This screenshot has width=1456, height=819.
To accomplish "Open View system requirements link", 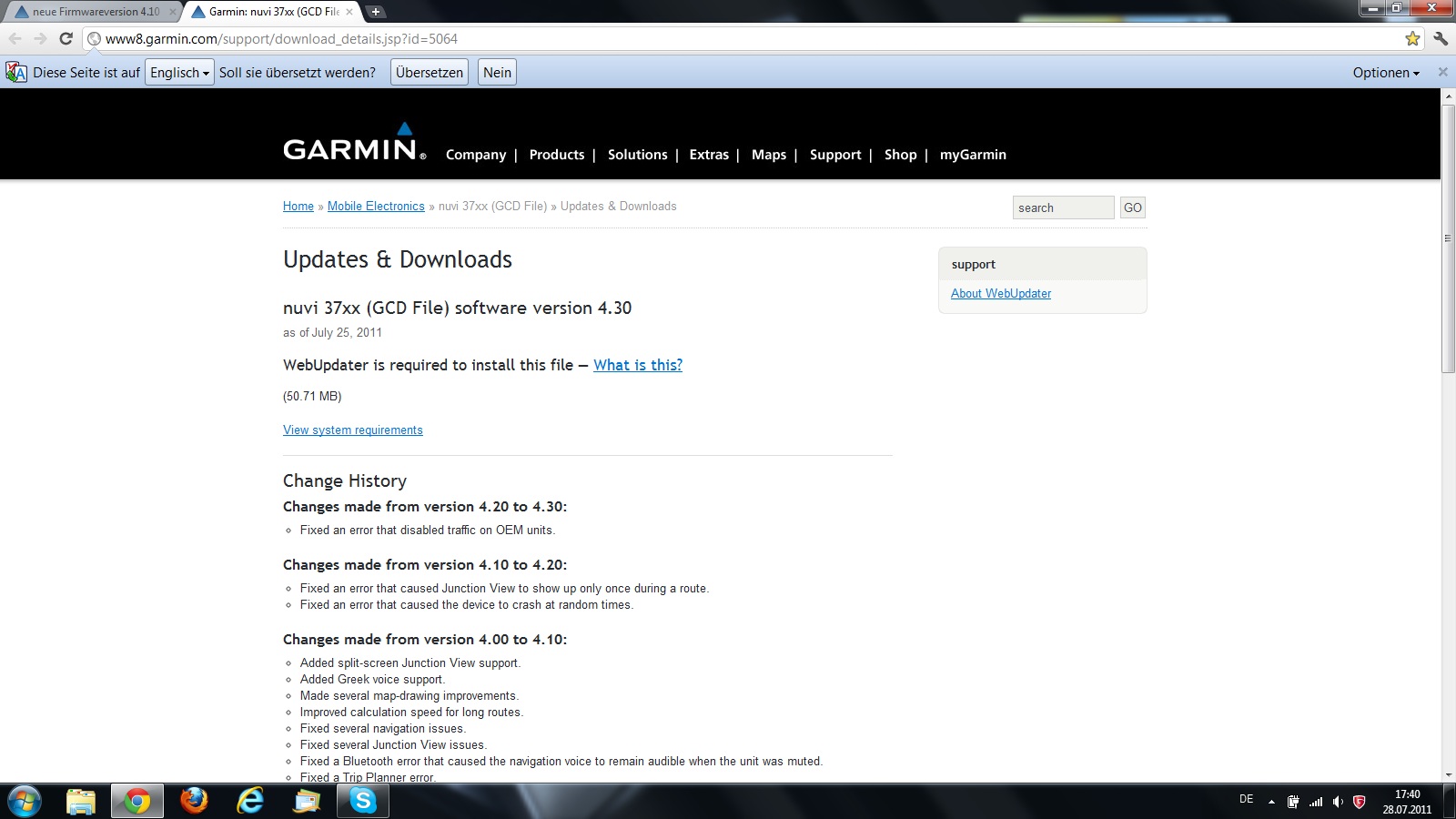I will [353, 430].
